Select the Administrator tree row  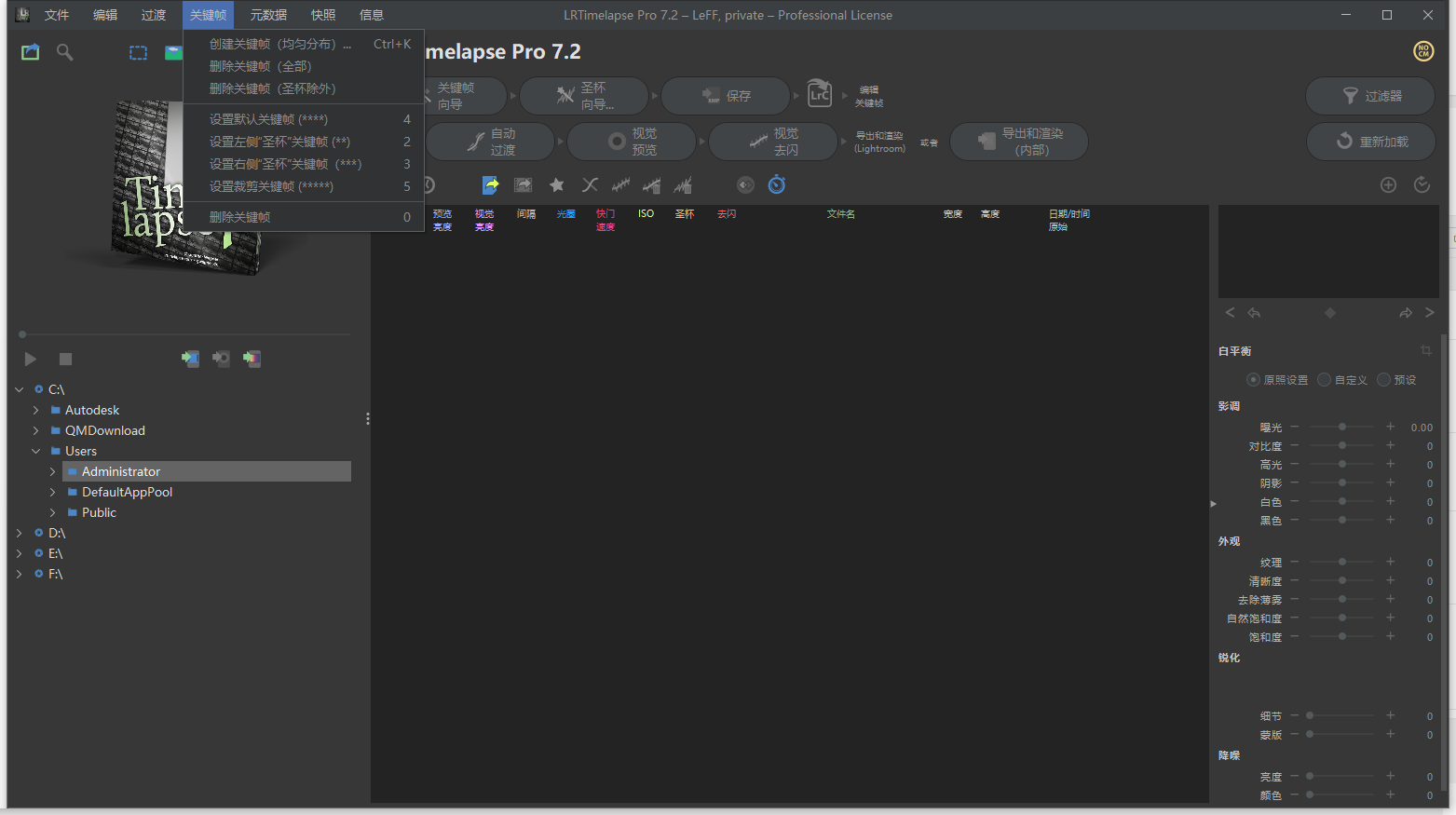point(207,471)
